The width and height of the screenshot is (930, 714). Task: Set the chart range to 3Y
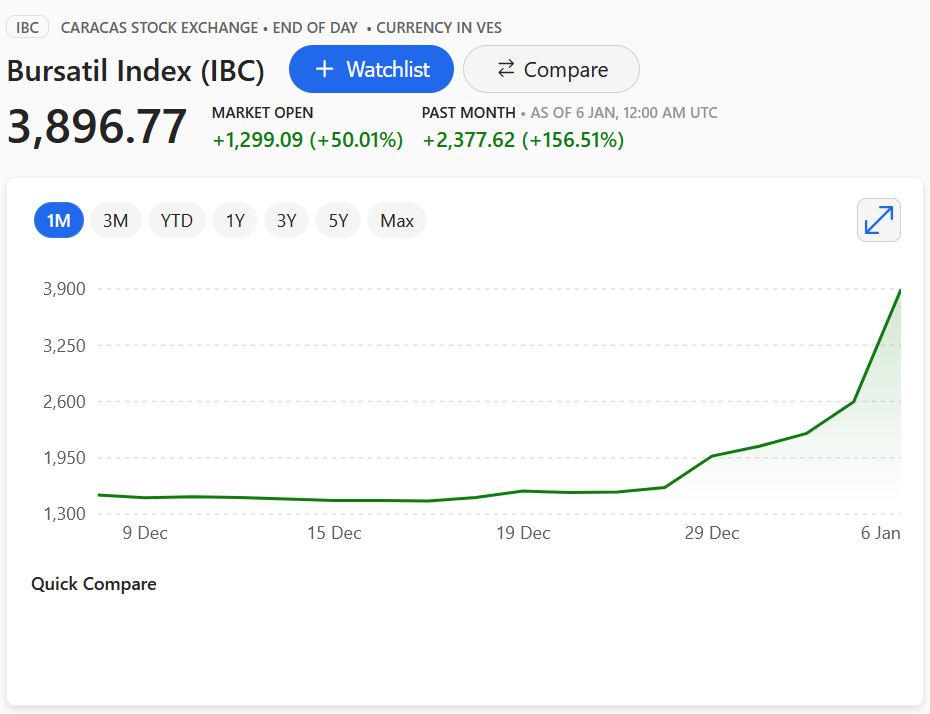pos(287,220)
